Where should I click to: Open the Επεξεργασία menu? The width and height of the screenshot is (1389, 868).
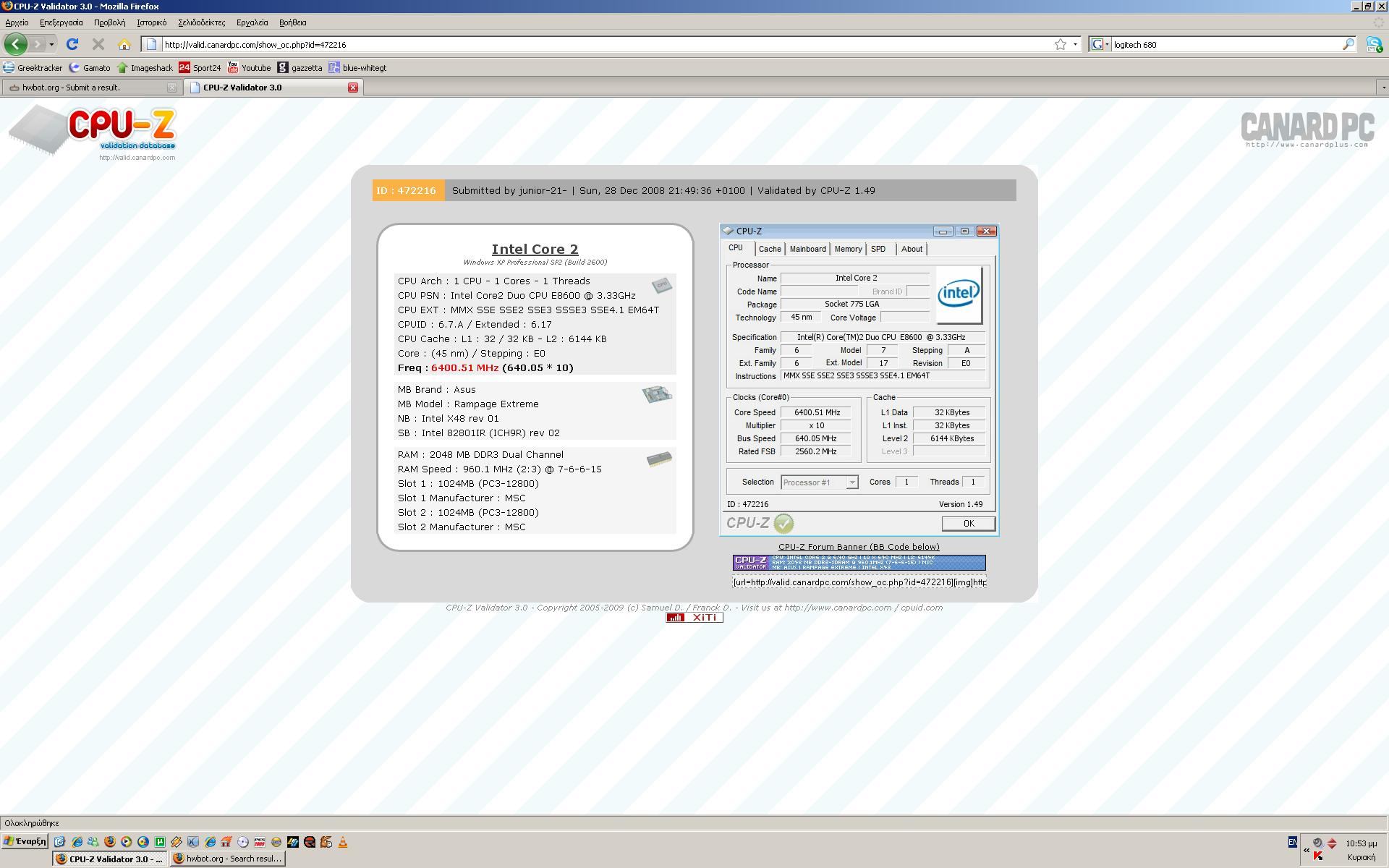[61, 22]
